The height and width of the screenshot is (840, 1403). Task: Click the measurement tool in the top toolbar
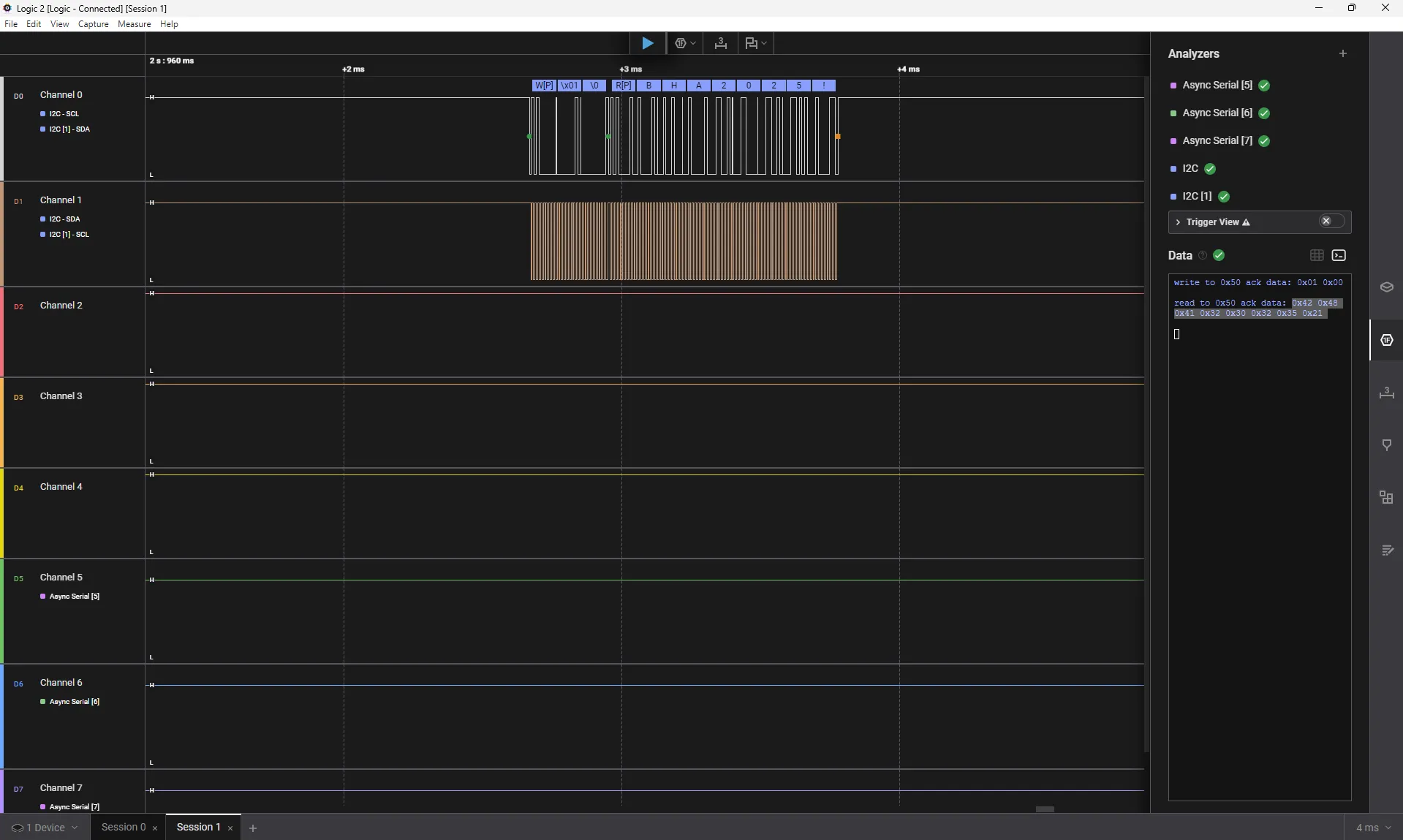720,44
